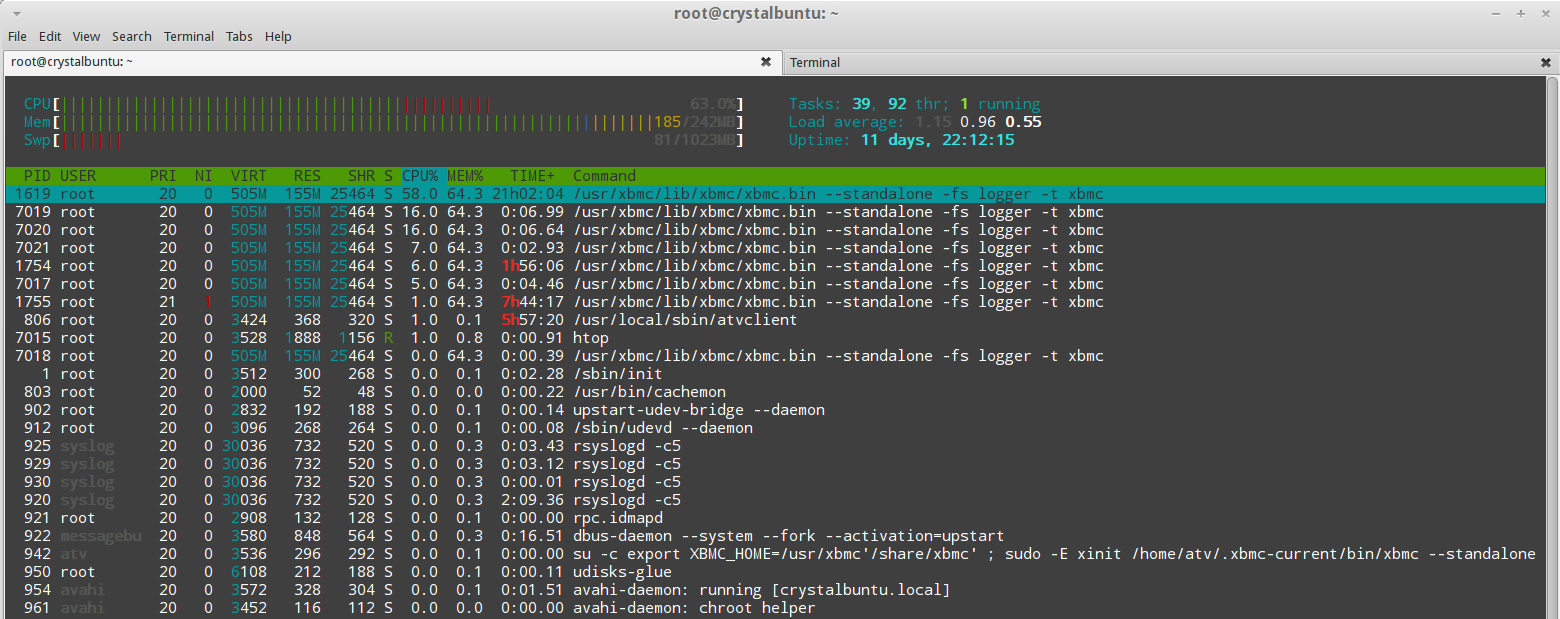This screenshot has height=619, width=1560.
Task: Sort processes by PID column header
Action: pos(37,176)
